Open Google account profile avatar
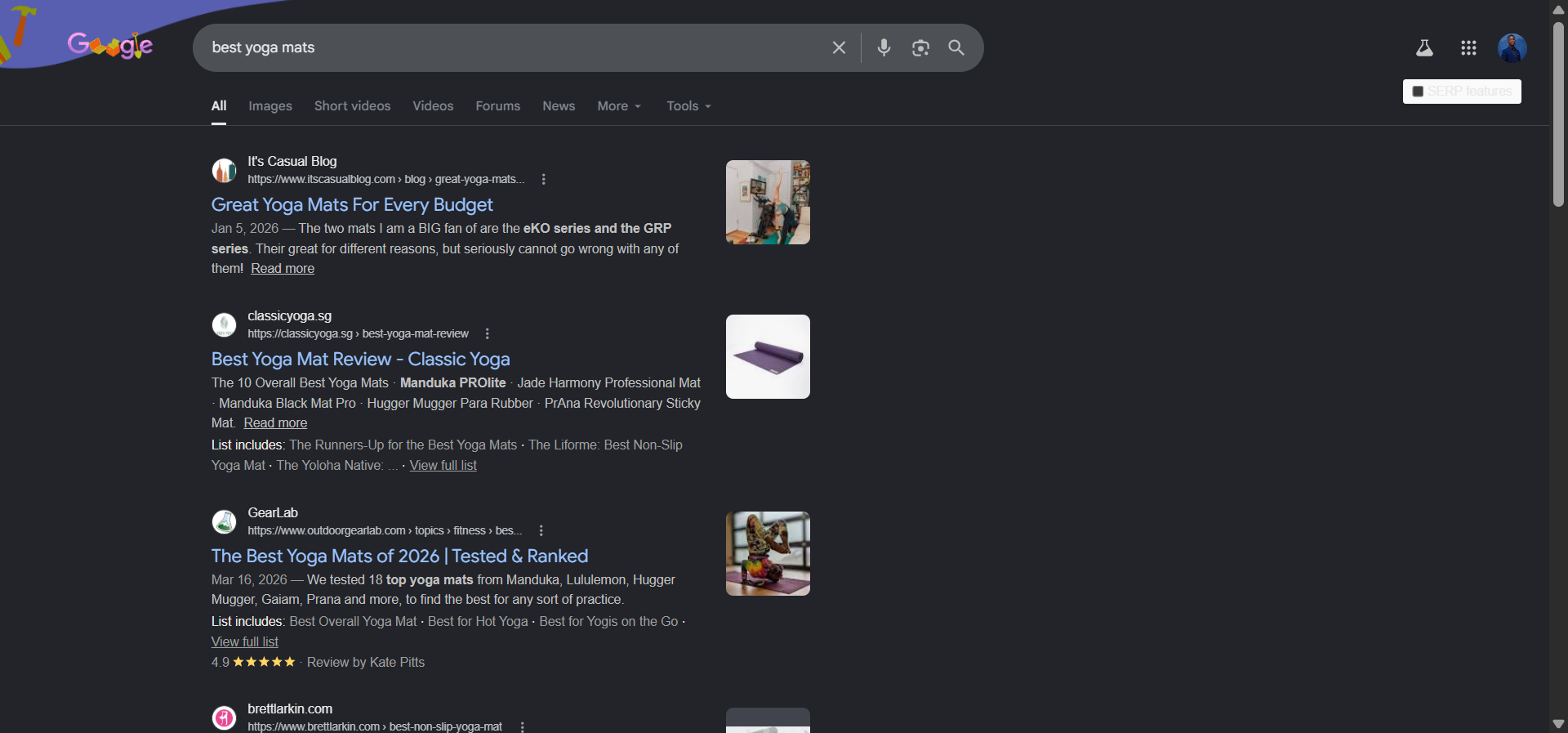Image resolution: width=1568 pixels, height=733 pixels. tap(1512, 48)
